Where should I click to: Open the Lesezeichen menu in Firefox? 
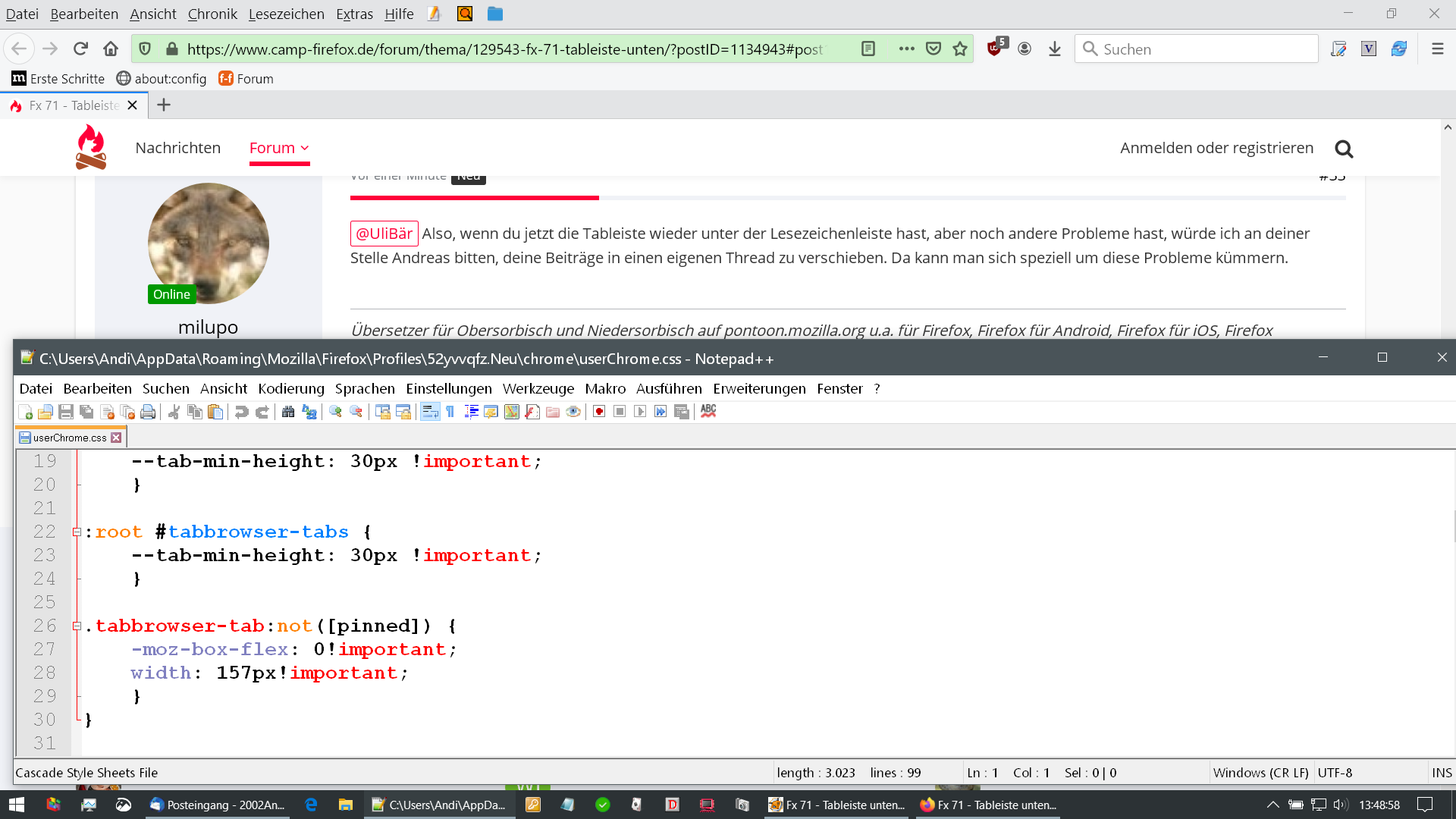(286, 14)
